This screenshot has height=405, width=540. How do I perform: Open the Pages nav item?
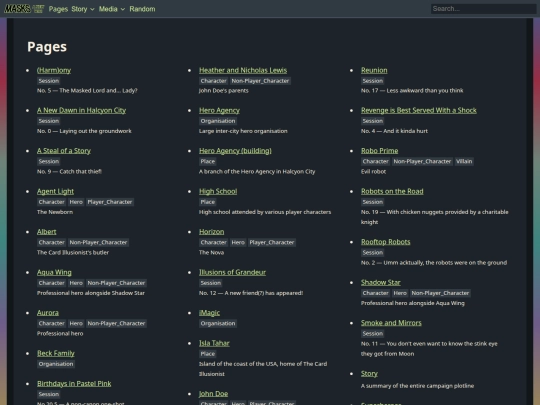(58, 9)
